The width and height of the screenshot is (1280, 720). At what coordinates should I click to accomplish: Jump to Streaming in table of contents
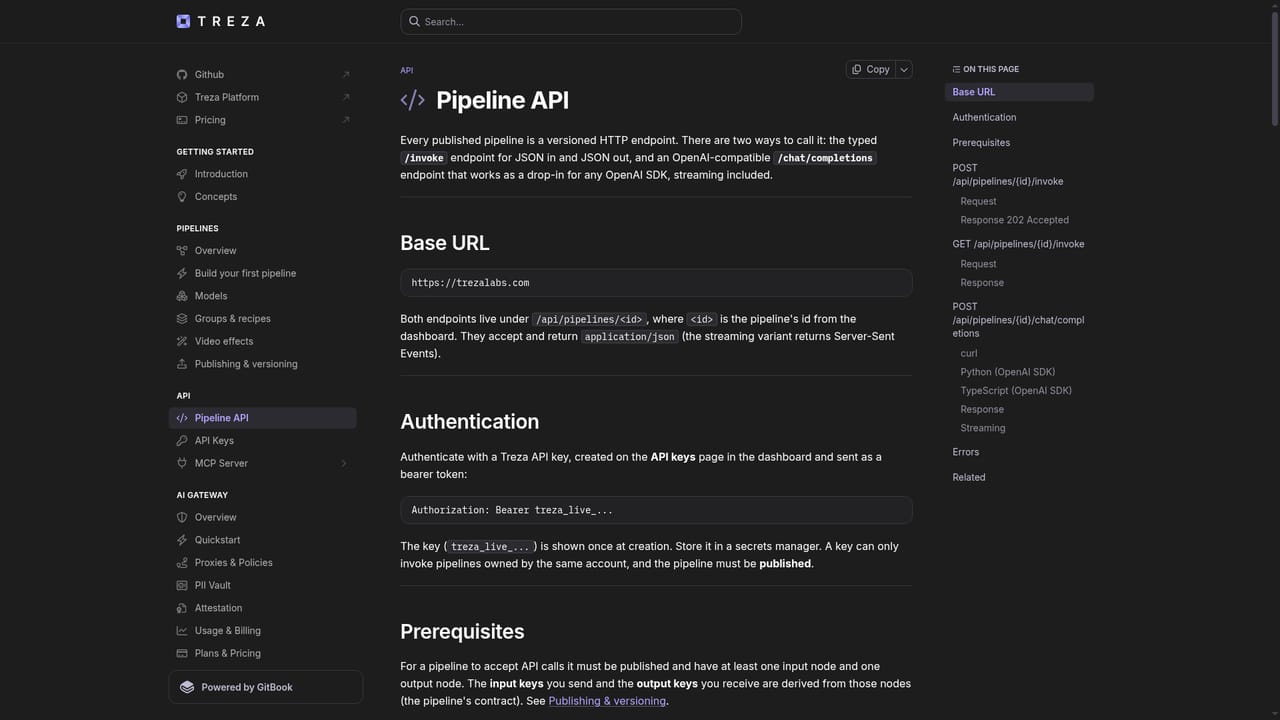point(983,428)
